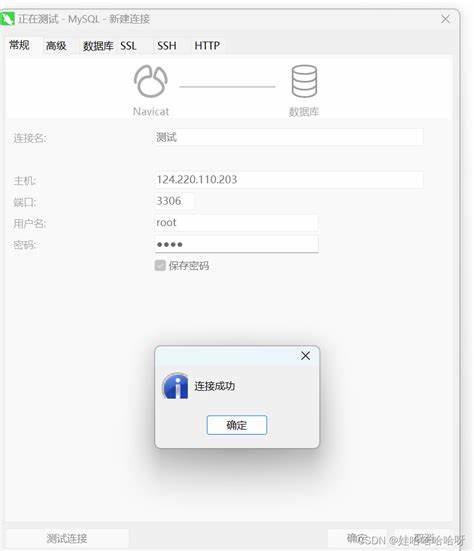Image resolution: width=474 pixels, height=551 pixels.
Task: Click the database cylinder icon
Action: point(304,81)
